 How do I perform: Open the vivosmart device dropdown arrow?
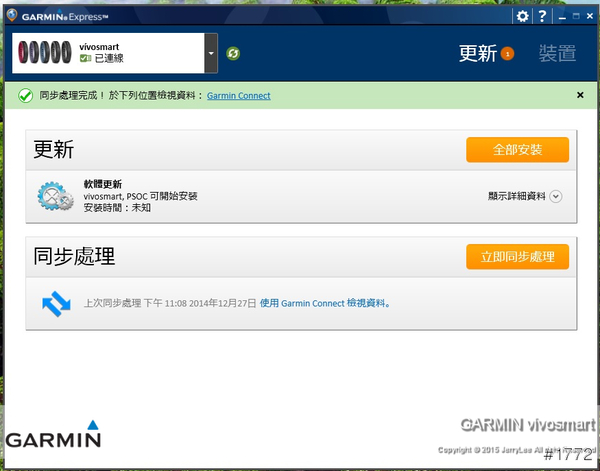pos(211,53)
